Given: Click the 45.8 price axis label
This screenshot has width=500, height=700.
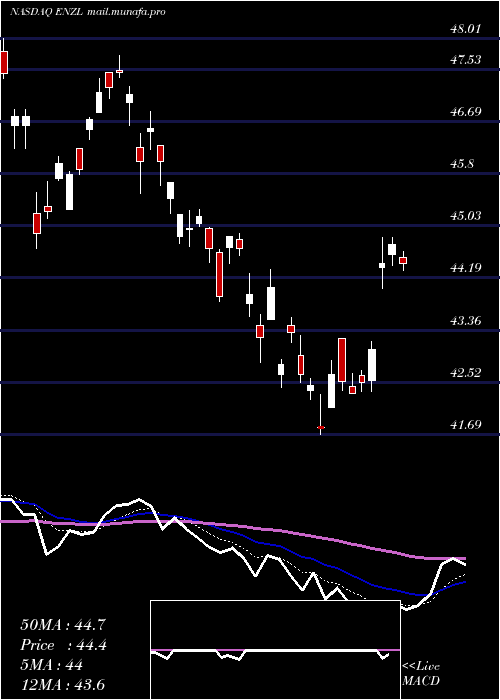Looking at the screenshot, I should pyautogui.click(x=462, y=164).
